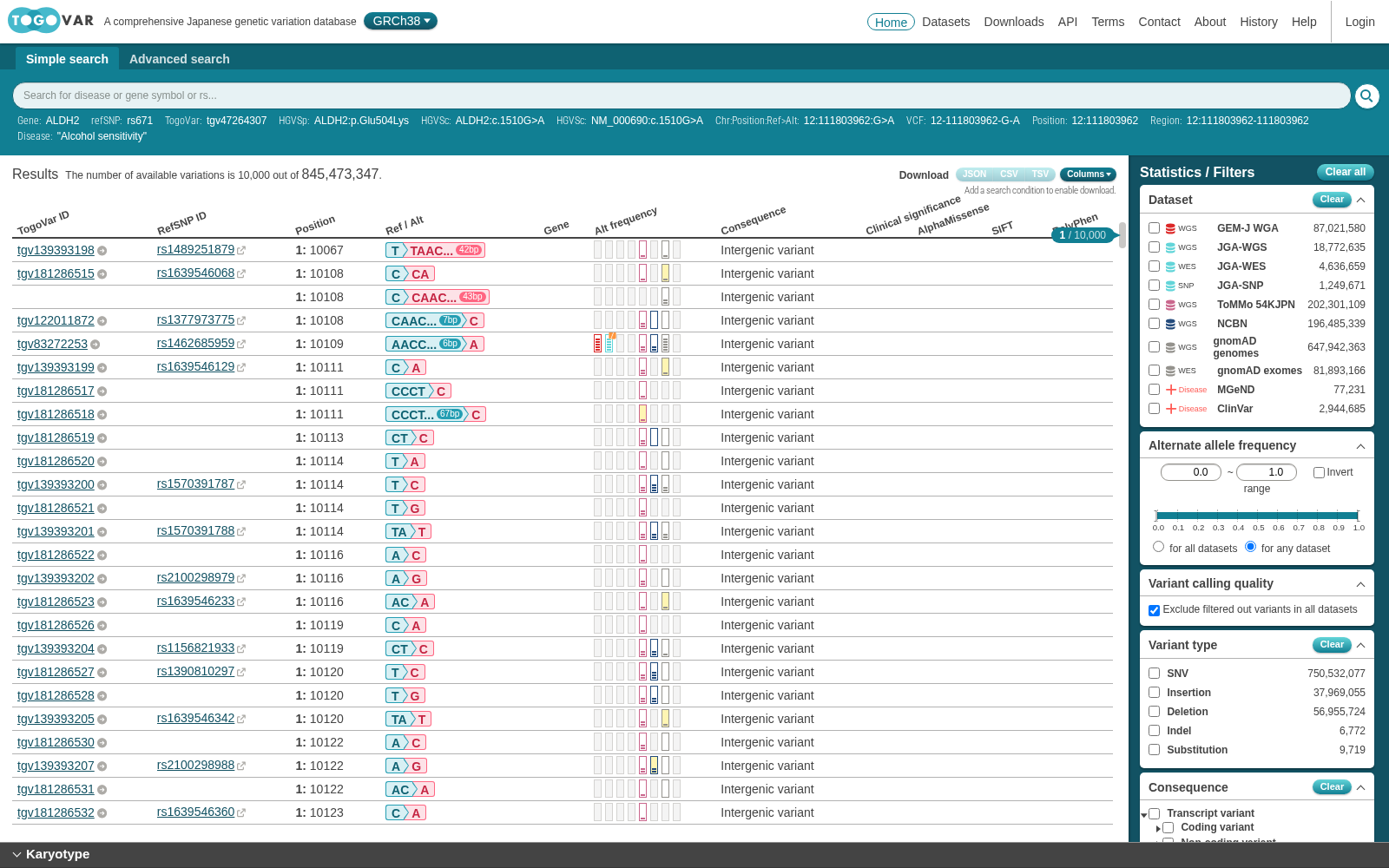Click external link icon beside rs1639546068

point(241,273)
